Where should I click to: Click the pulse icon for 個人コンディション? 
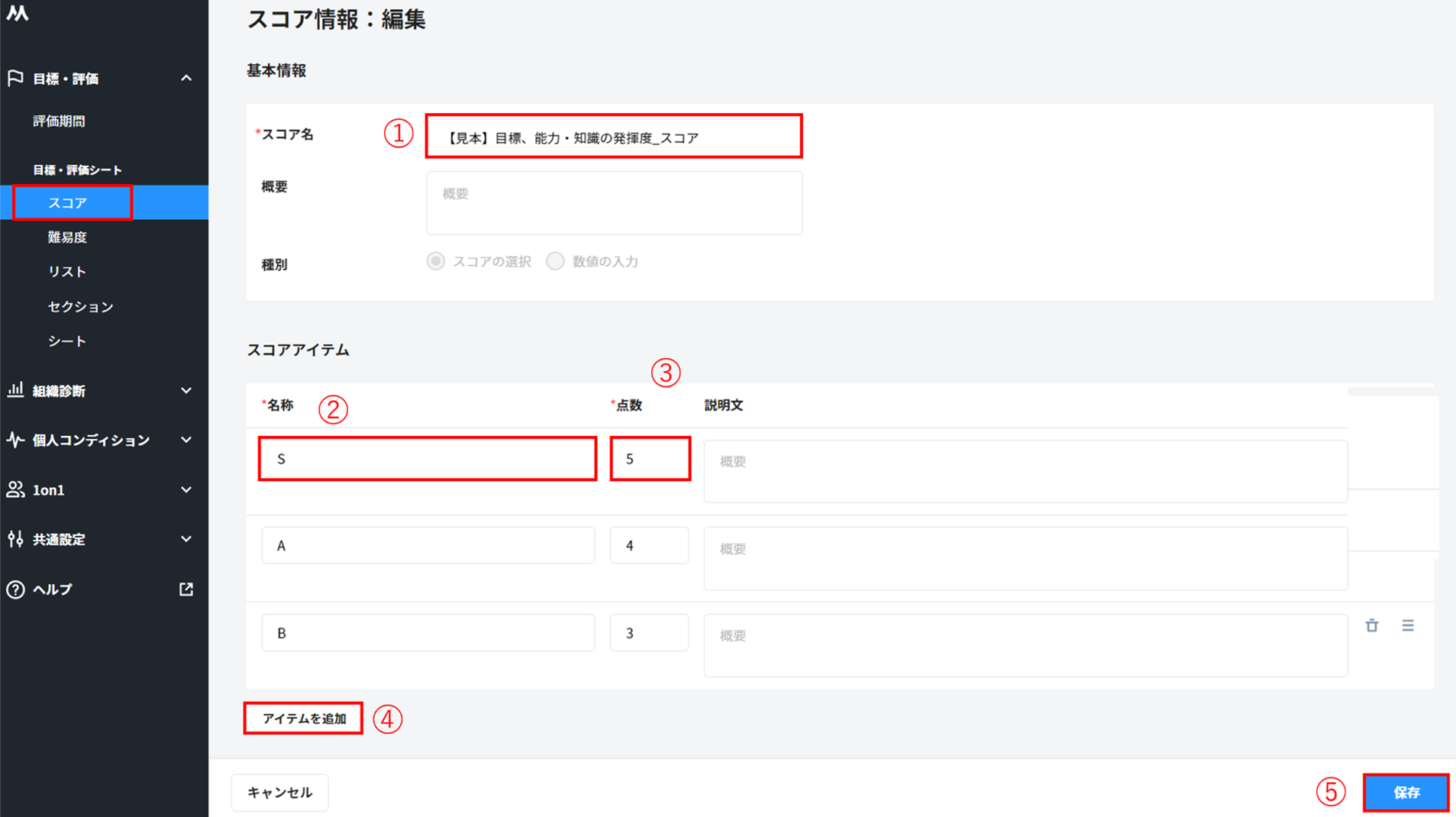coord(15,440)
